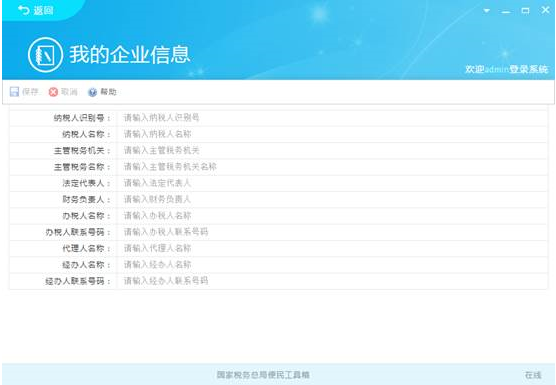Click the red cancel icon

click(53, 92)
